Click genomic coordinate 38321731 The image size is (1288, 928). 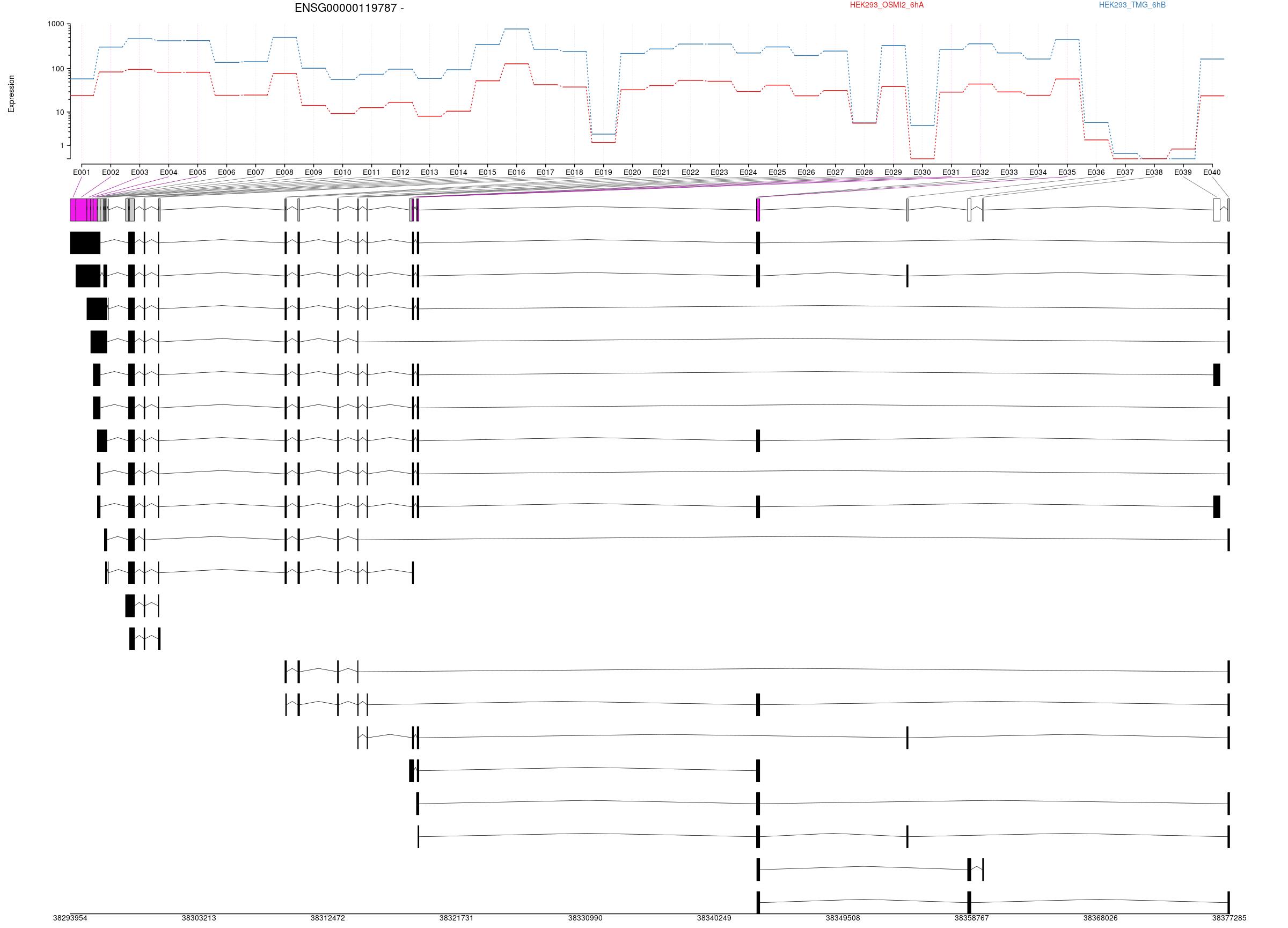pyautogui.click(x=457, y=918)
